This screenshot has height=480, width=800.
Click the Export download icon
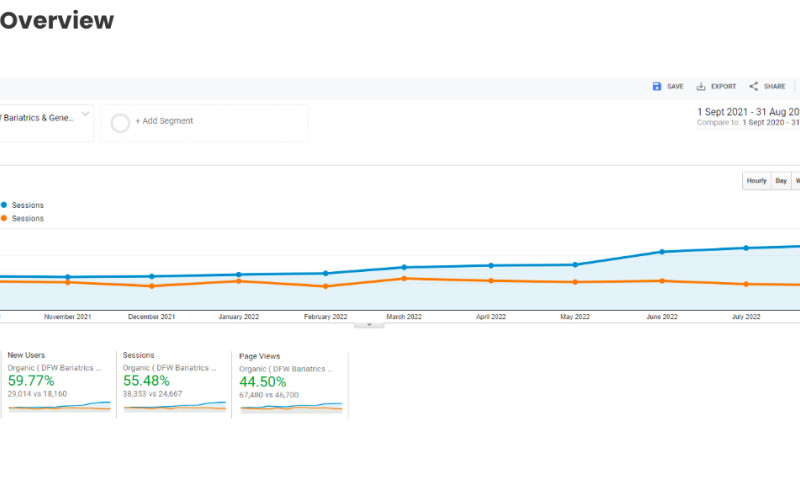pos(701,87)
